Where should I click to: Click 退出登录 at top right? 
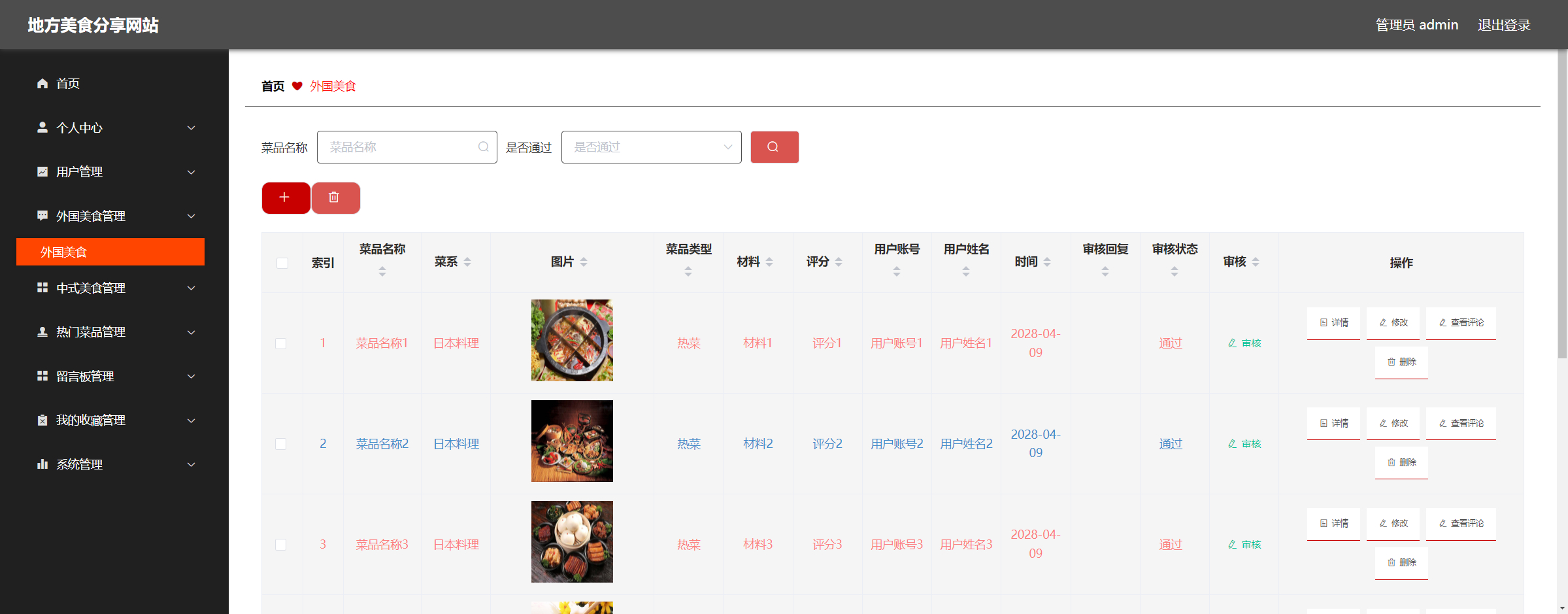[1505, 25]
